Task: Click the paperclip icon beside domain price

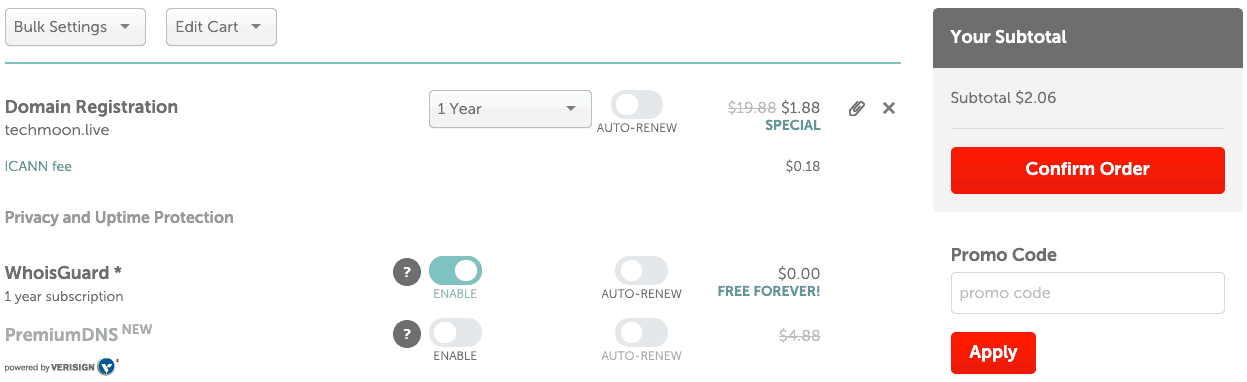Action: tap(856, 108)
